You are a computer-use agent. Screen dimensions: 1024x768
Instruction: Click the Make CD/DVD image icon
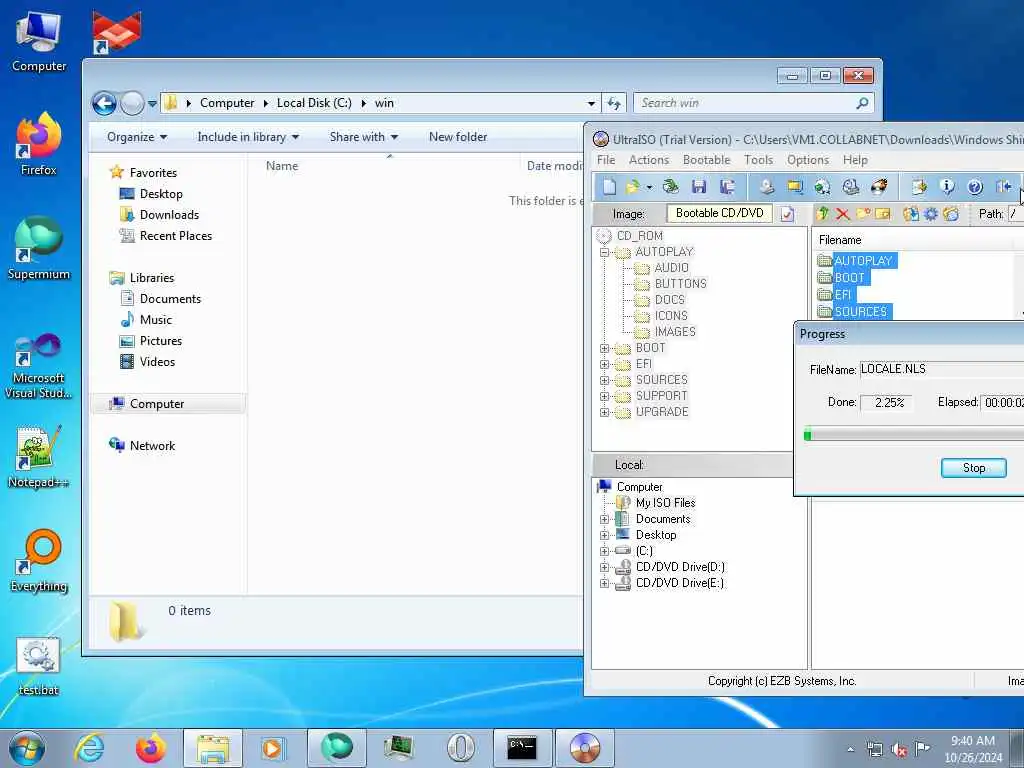(767, 187)
